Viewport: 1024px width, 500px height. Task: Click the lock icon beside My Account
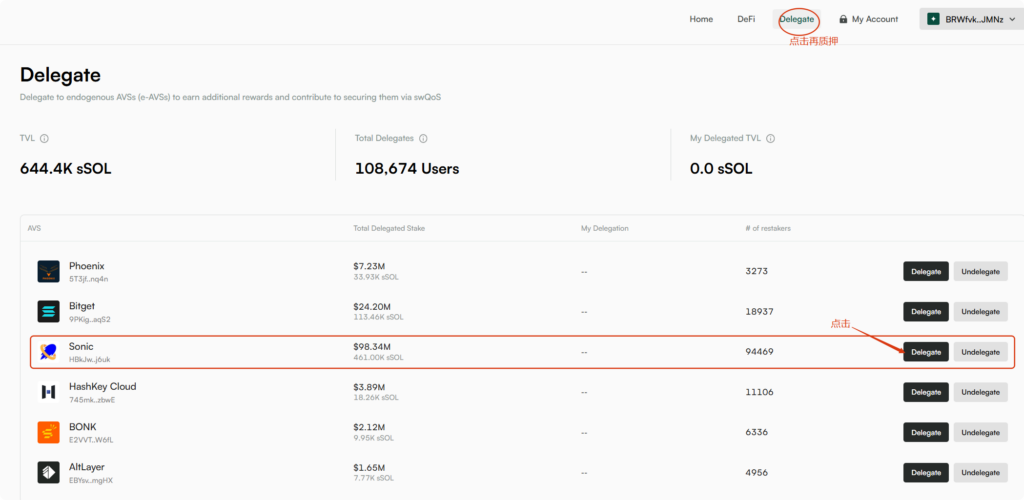coord(843,19)
